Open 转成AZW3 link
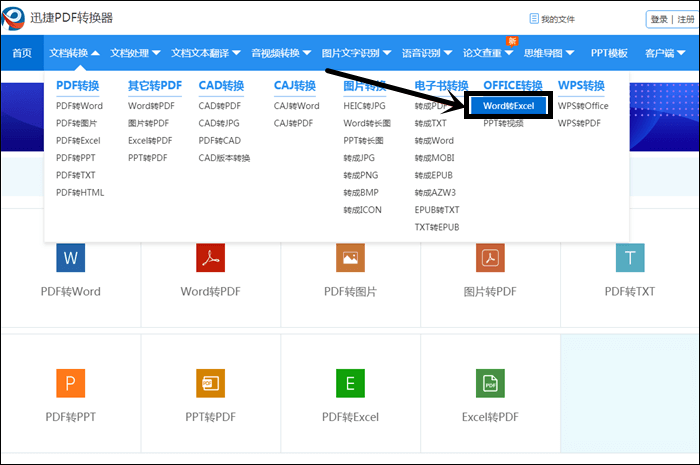Image resolution: width=700 pixels, height=465 pixels. (435, 193)
